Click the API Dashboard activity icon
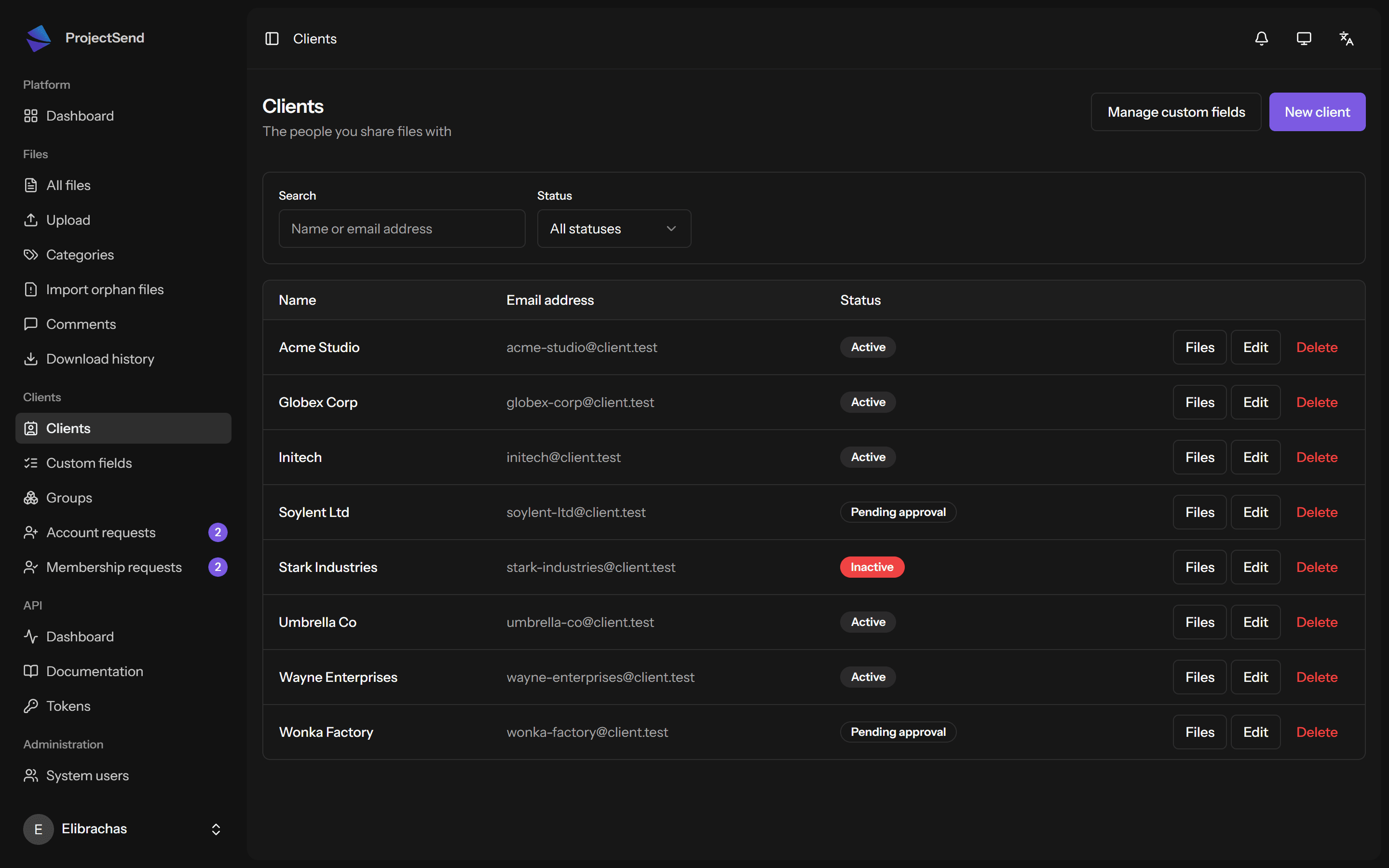This screenshot has width=1389, height=868. [x=31, y=637]
